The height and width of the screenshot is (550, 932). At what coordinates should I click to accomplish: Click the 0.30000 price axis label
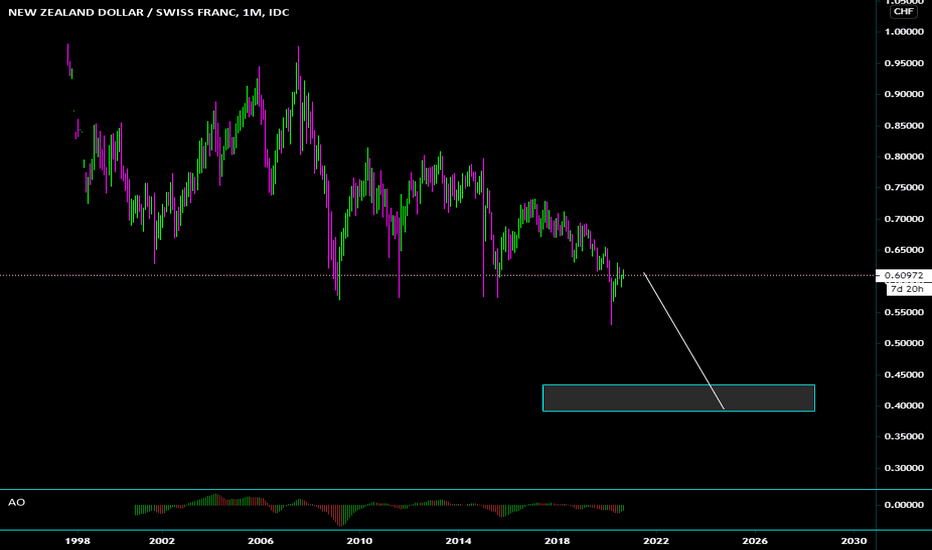[x=903, y=468]
